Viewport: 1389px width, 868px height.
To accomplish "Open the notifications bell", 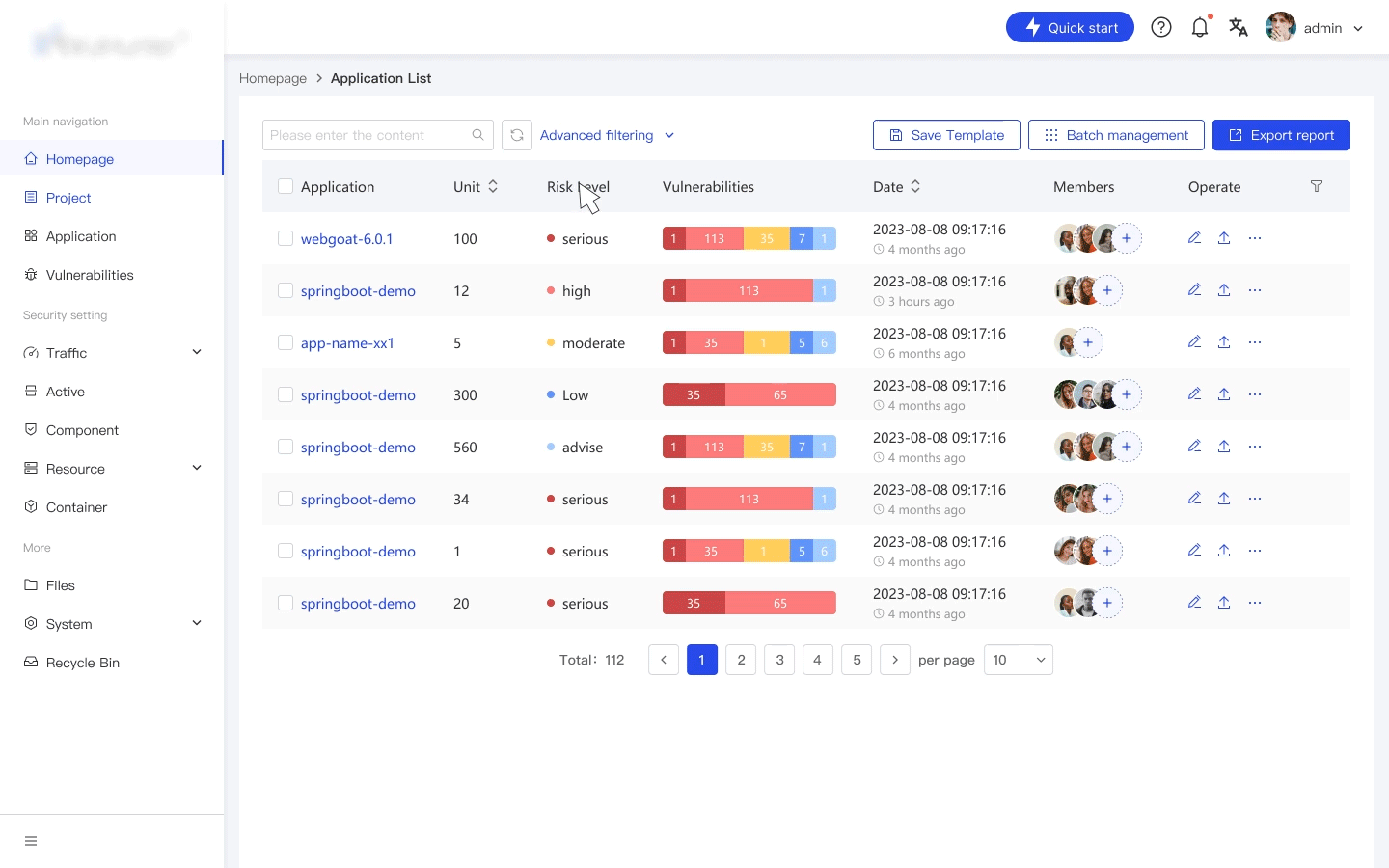I will 1200,27.
